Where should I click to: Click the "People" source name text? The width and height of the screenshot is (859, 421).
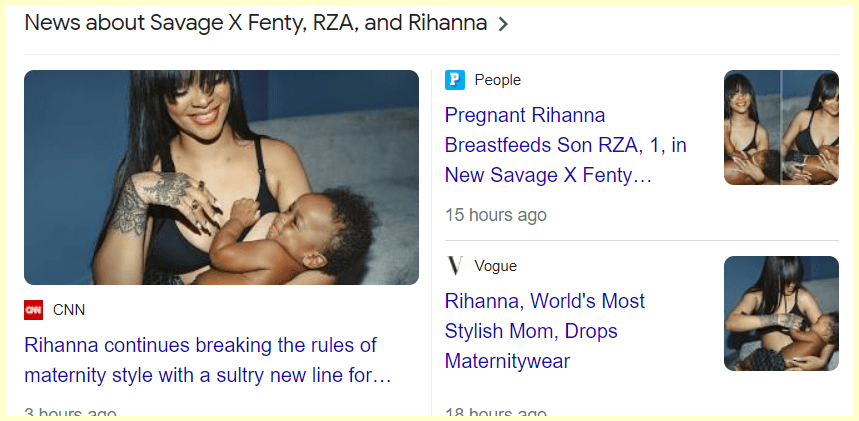click(497, 80)
